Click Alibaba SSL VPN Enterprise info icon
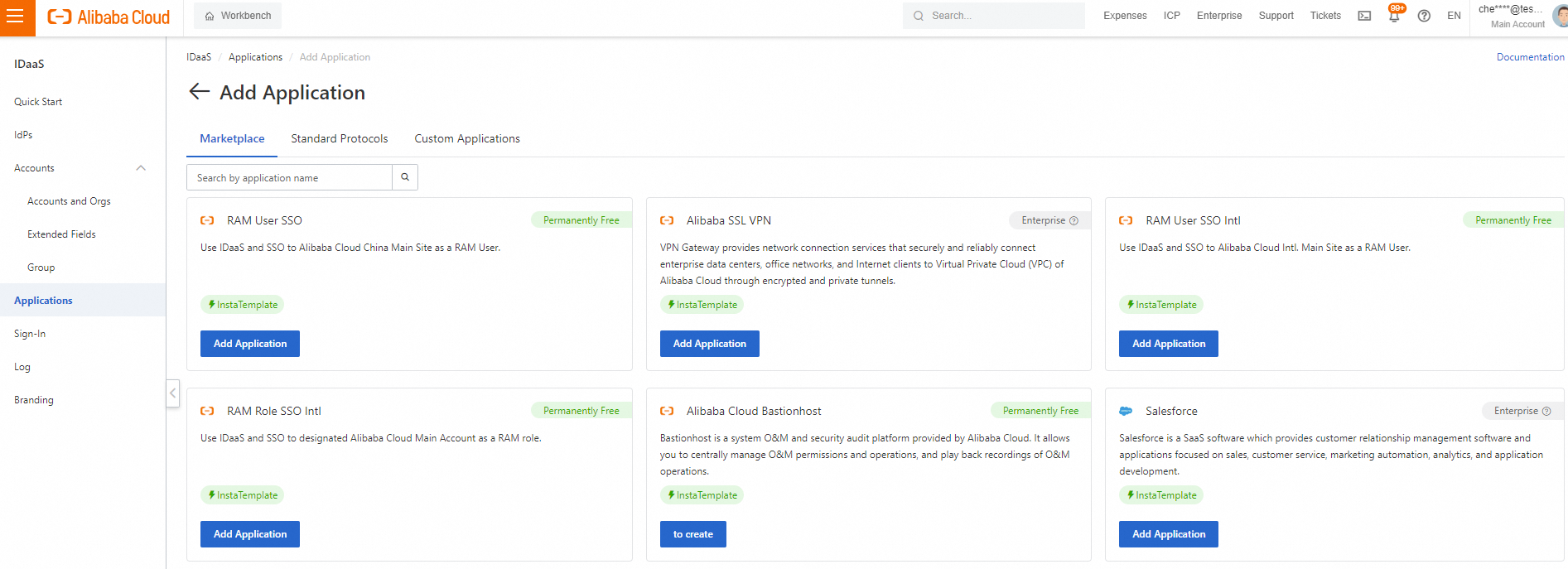 click(1074, 220)
